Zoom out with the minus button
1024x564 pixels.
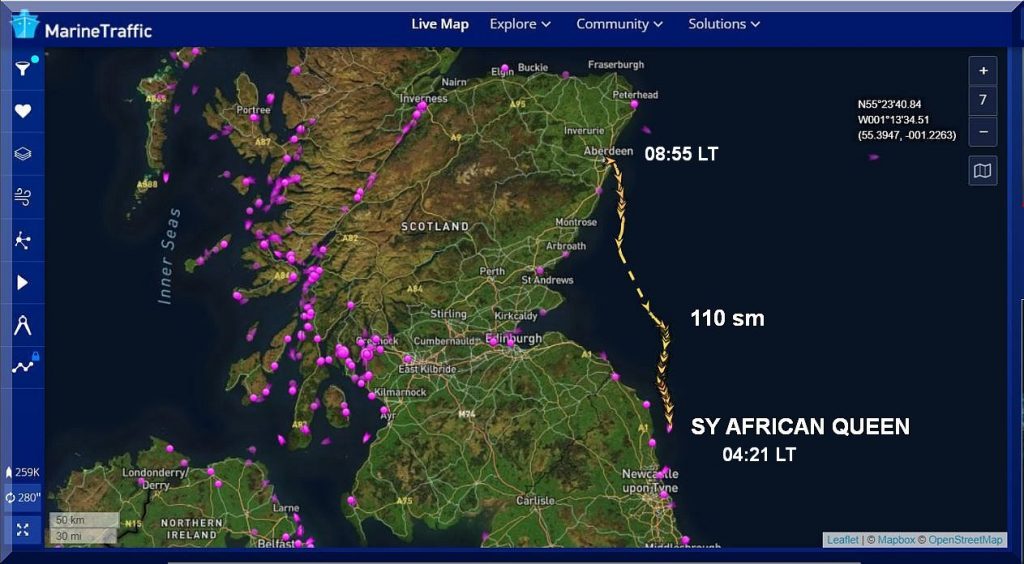coord(983,130)
